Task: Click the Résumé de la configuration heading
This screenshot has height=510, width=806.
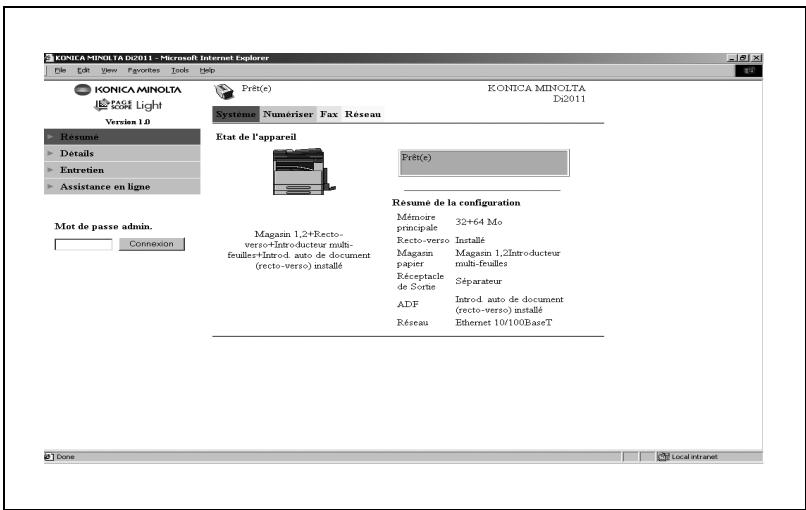Action: (x=456, y=203)
